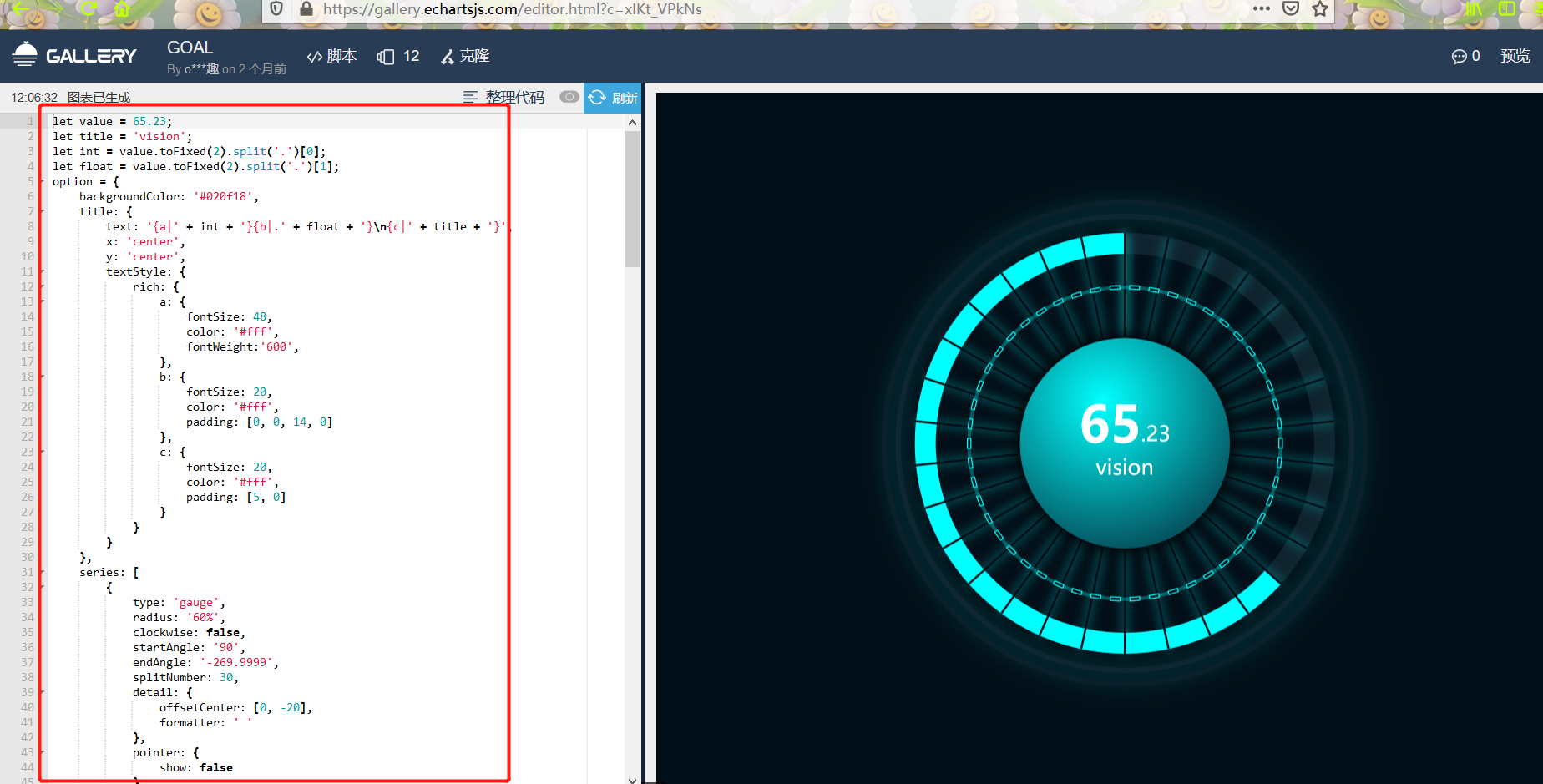The height and width of the screenshot is (784, 1543).
Task: Collapse the 'b' style fold at line 18
Action: click(x=43, y=377)
